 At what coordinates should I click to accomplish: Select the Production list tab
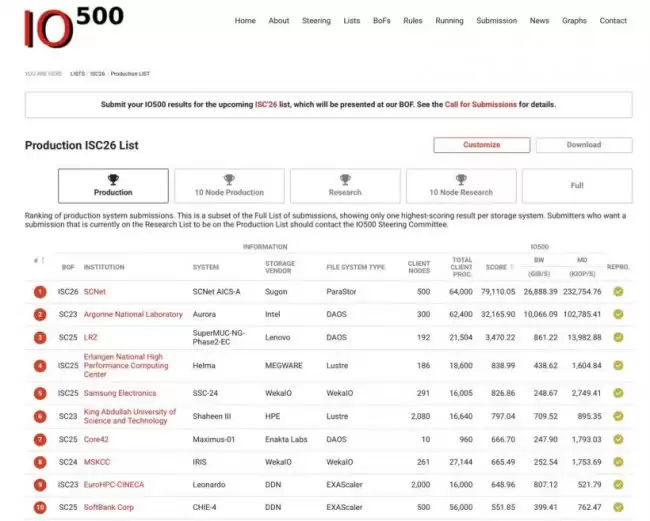point(113,186)
